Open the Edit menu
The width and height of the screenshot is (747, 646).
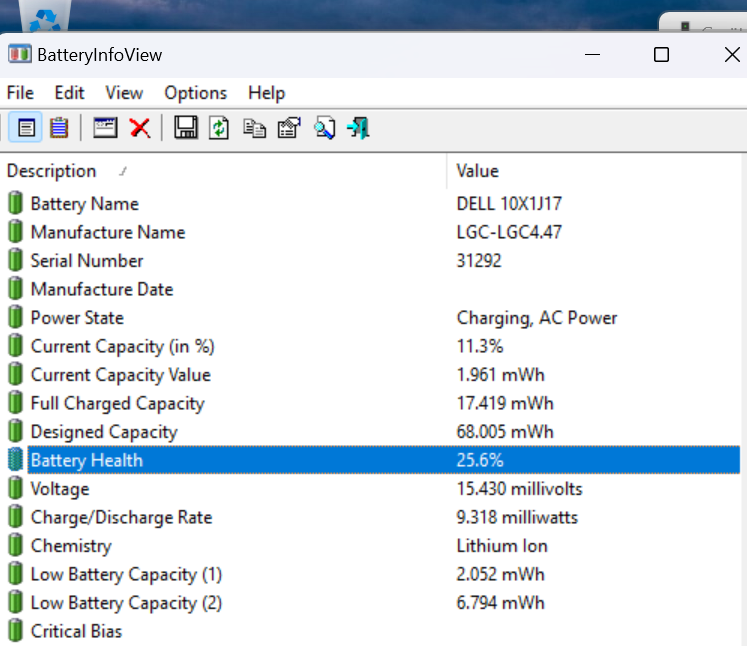pyautogui.click(x=70, y=93)
